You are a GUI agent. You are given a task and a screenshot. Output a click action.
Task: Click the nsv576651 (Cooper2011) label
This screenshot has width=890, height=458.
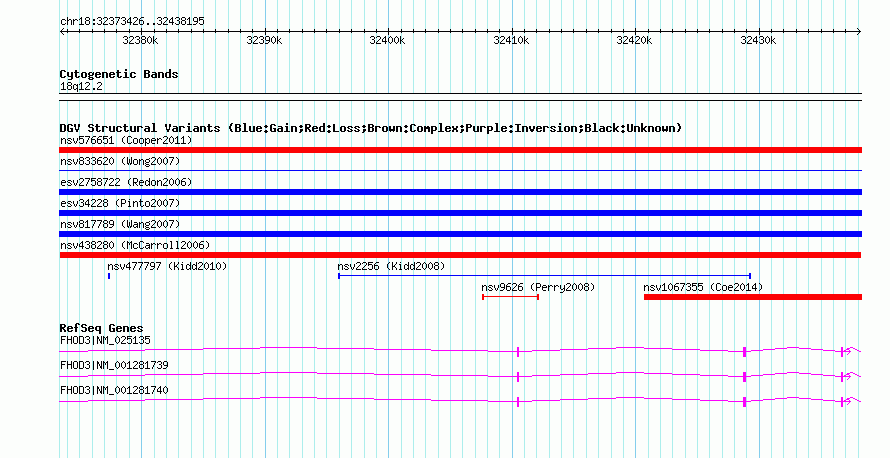pos(126,140)
